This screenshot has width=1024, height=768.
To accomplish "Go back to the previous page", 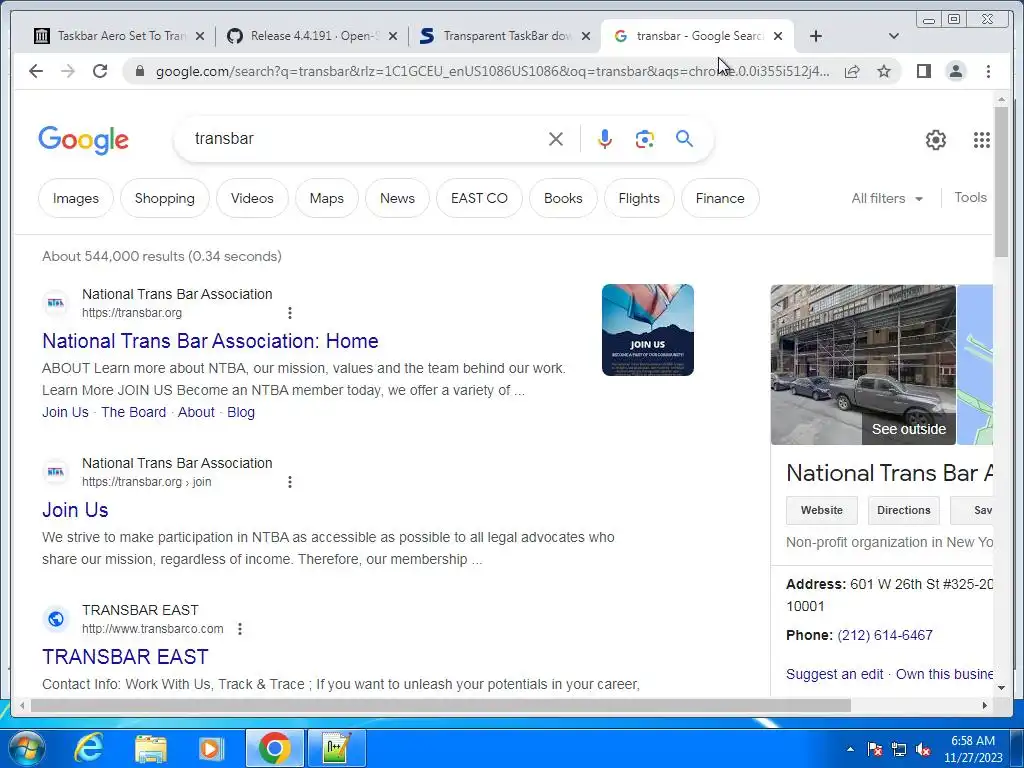I will tap(36, 71).
